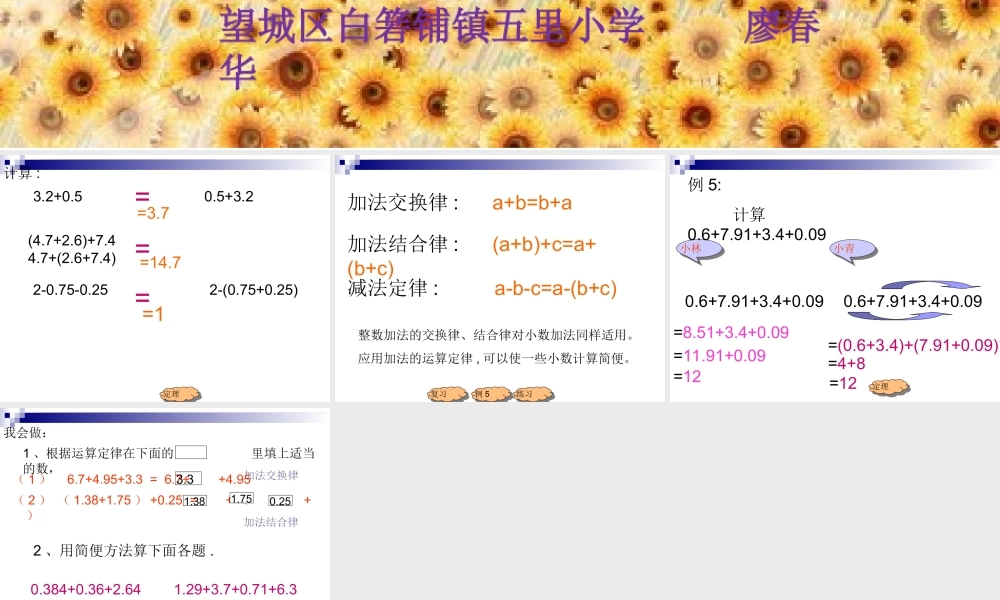Click the step =11.91+0.09
Viewport: 1000px width, 600px height.
[719, 356]
